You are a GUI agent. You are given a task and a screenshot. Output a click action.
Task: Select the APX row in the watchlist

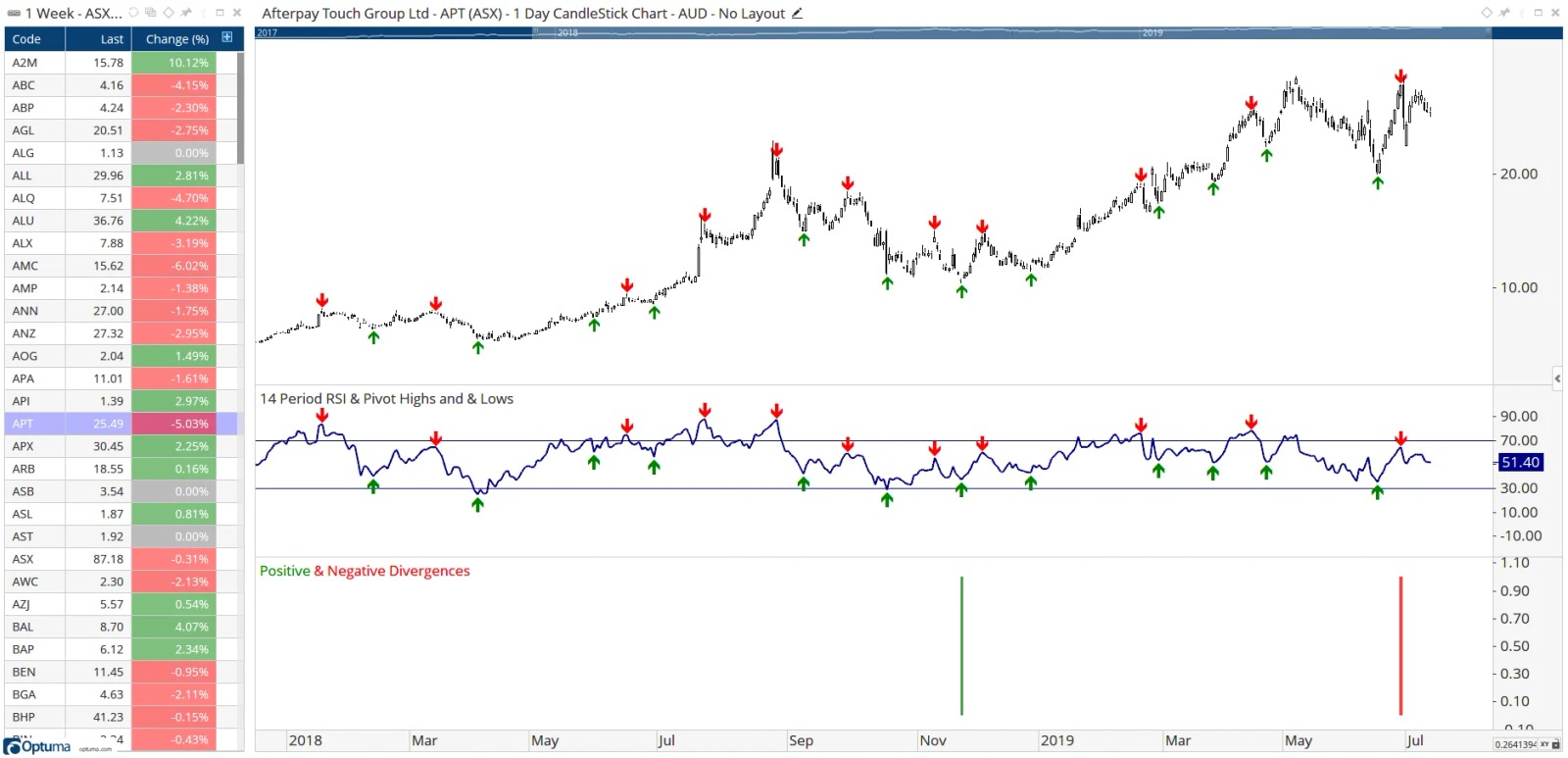click(122, 446)
